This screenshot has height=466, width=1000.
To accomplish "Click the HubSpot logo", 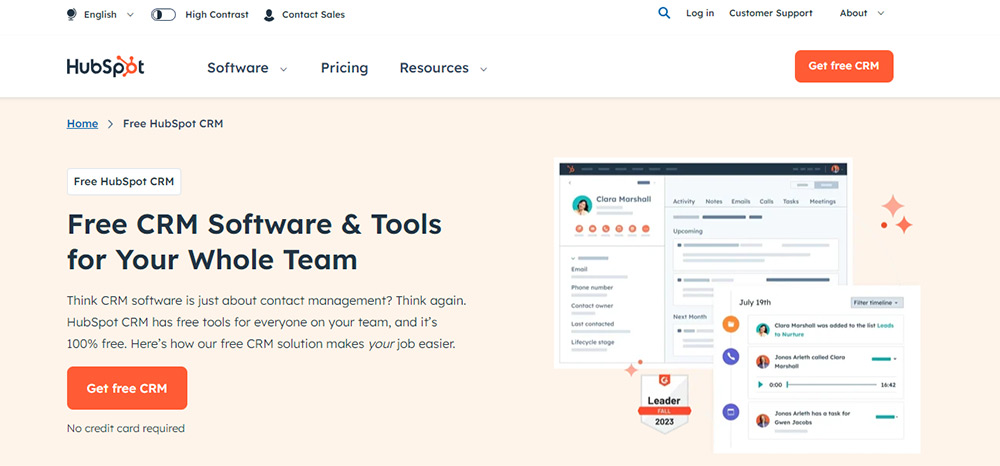I will coord(105,67).
